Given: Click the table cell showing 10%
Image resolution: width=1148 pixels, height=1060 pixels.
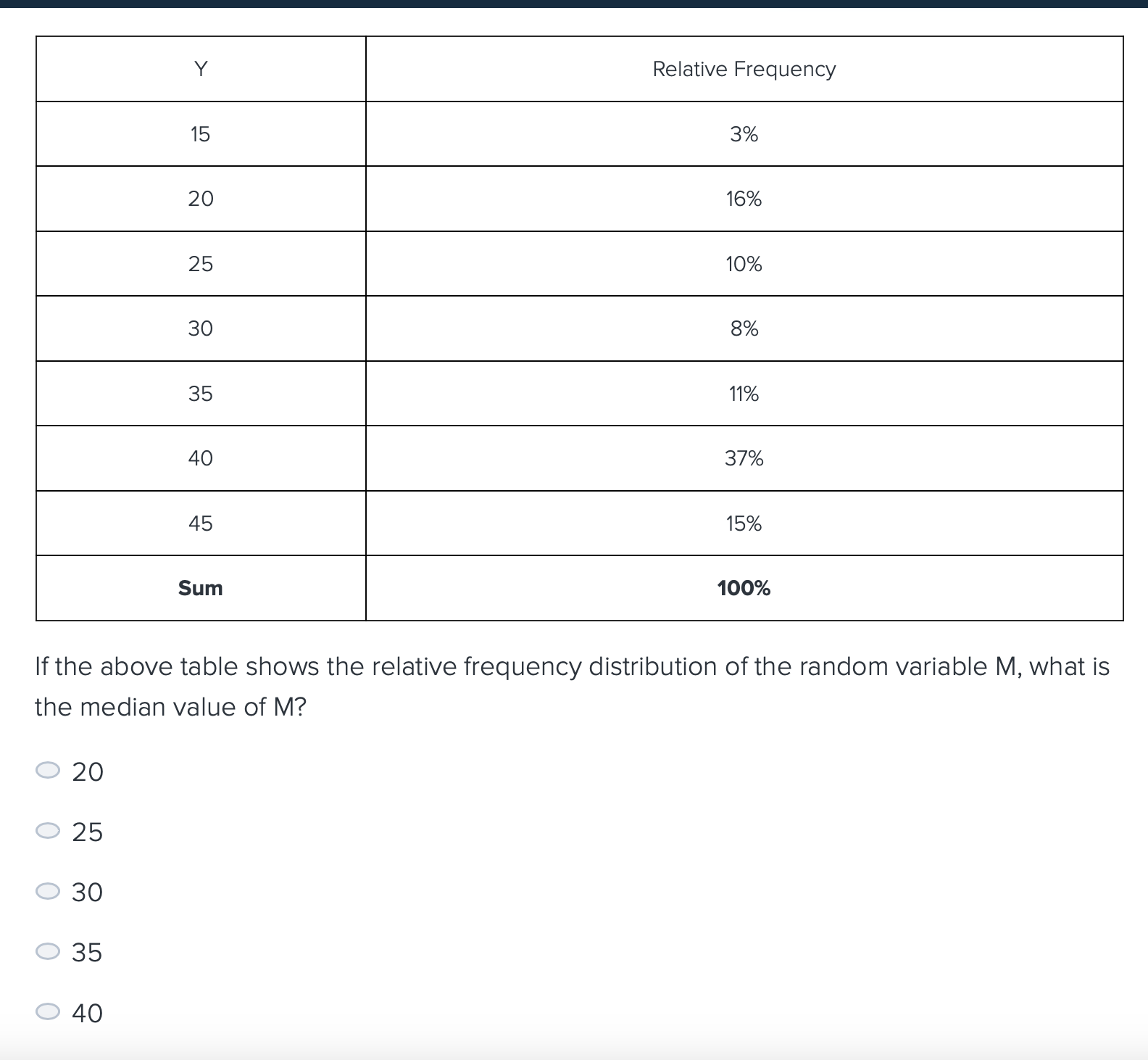Looking at the screenshot, I should pos(744,264).
